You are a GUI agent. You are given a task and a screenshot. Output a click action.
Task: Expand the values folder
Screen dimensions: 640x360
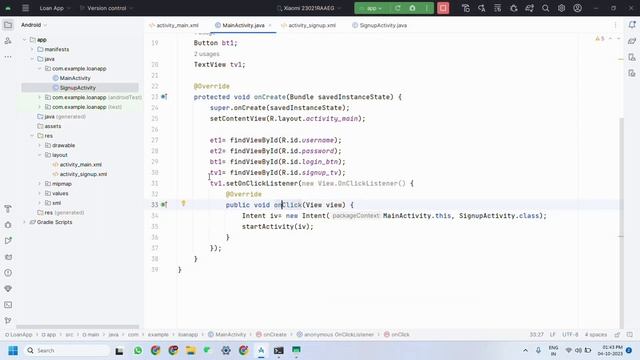coord(40,193)
